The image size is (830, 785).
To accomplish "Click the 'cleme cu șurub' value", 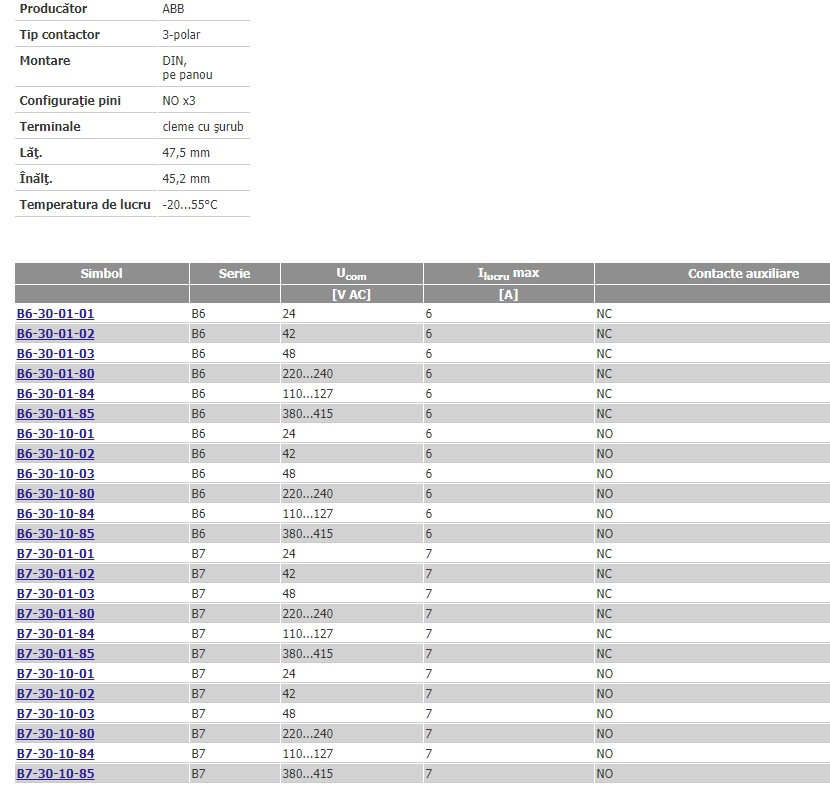I will click(x=203, y=127).
